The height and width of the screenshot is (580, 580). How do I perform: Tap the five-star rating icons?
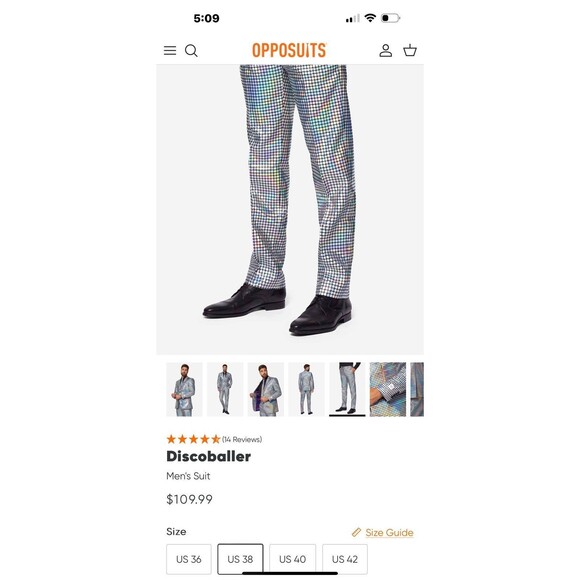(x=193, y=439)
